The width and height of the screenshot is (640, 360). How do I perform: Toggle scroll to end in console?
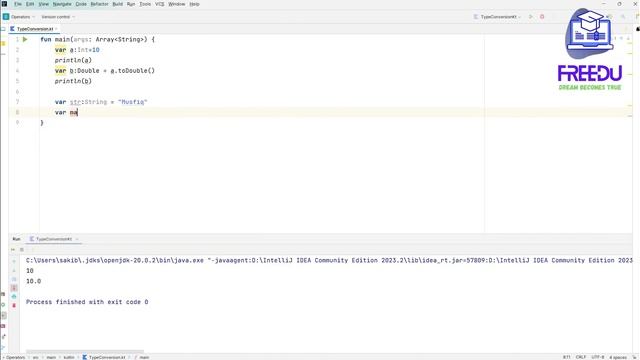(x=14, y=288)
